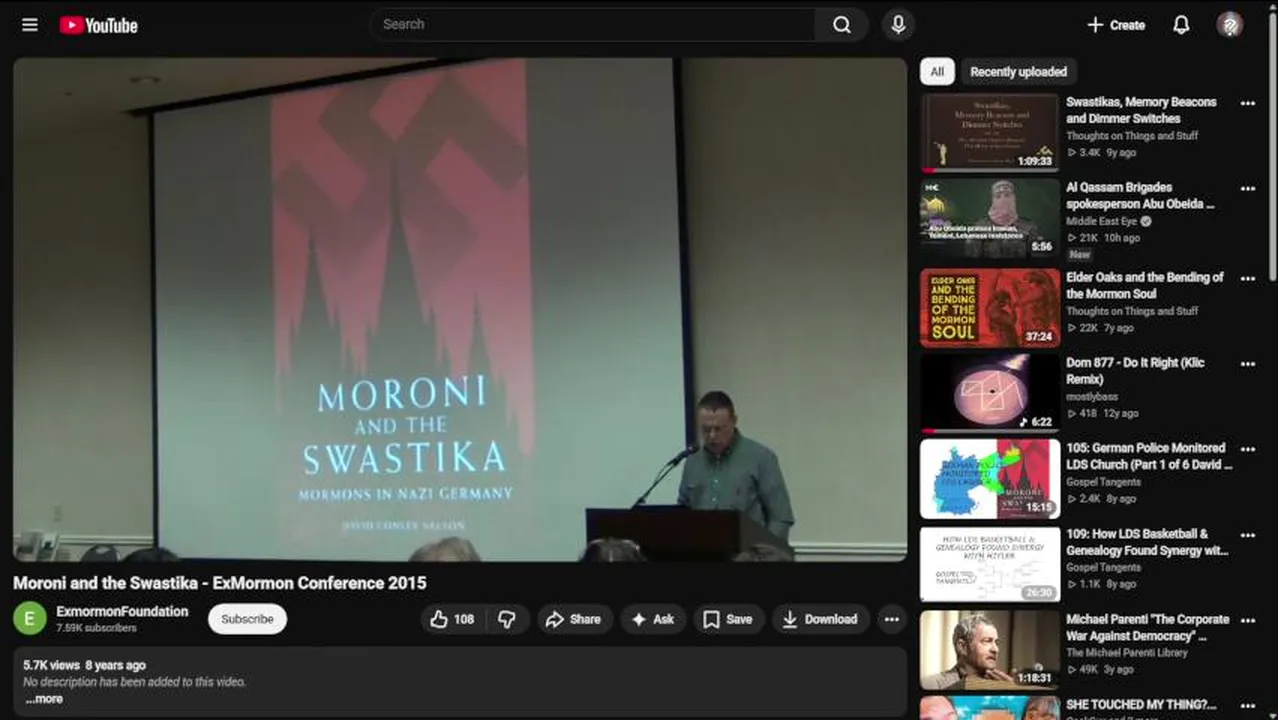Open options for SHE TOUCHED MY THING video

tap(1247, 705)
